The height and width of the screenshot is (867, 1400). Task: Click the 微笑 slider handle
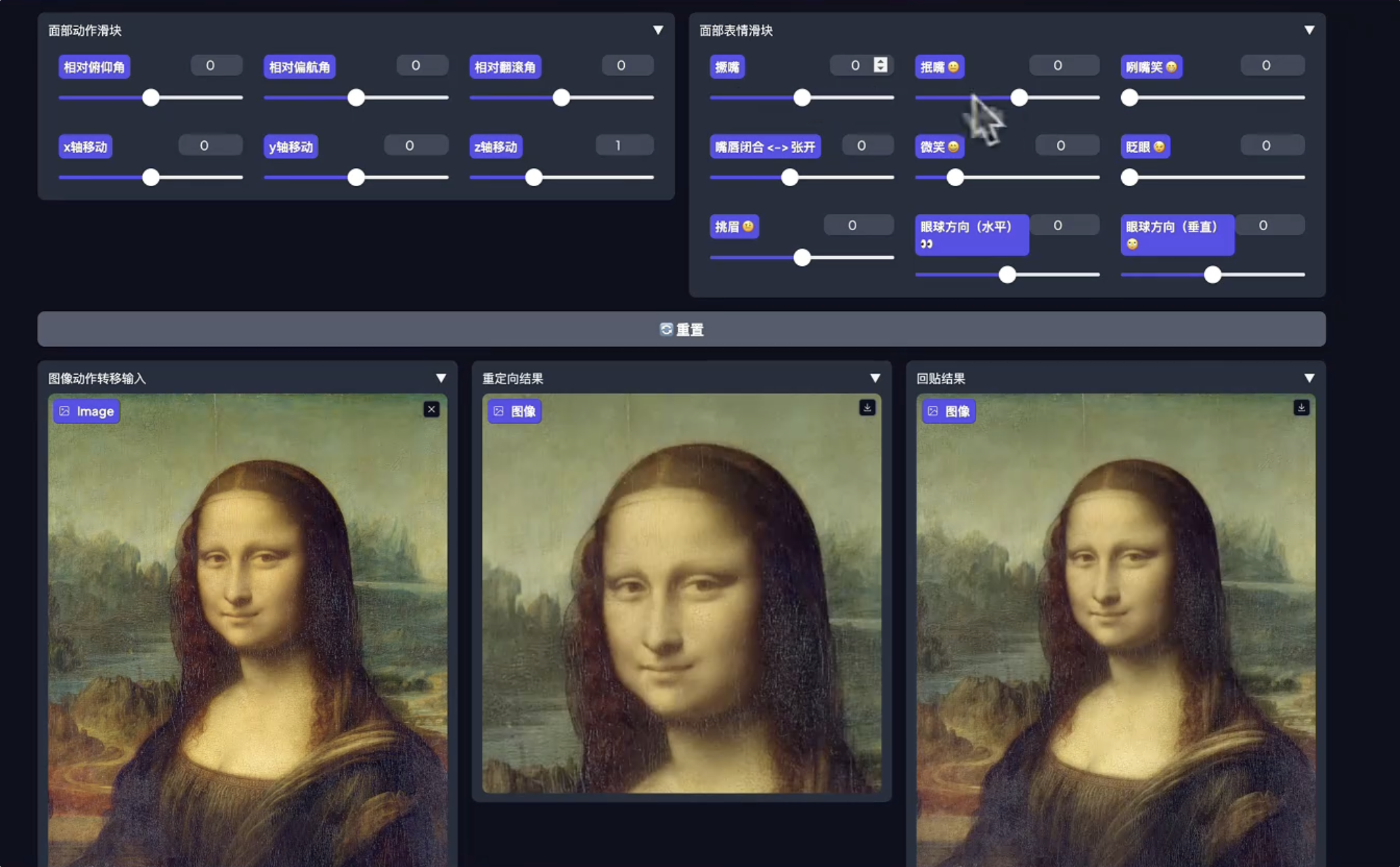coord(955,177)
